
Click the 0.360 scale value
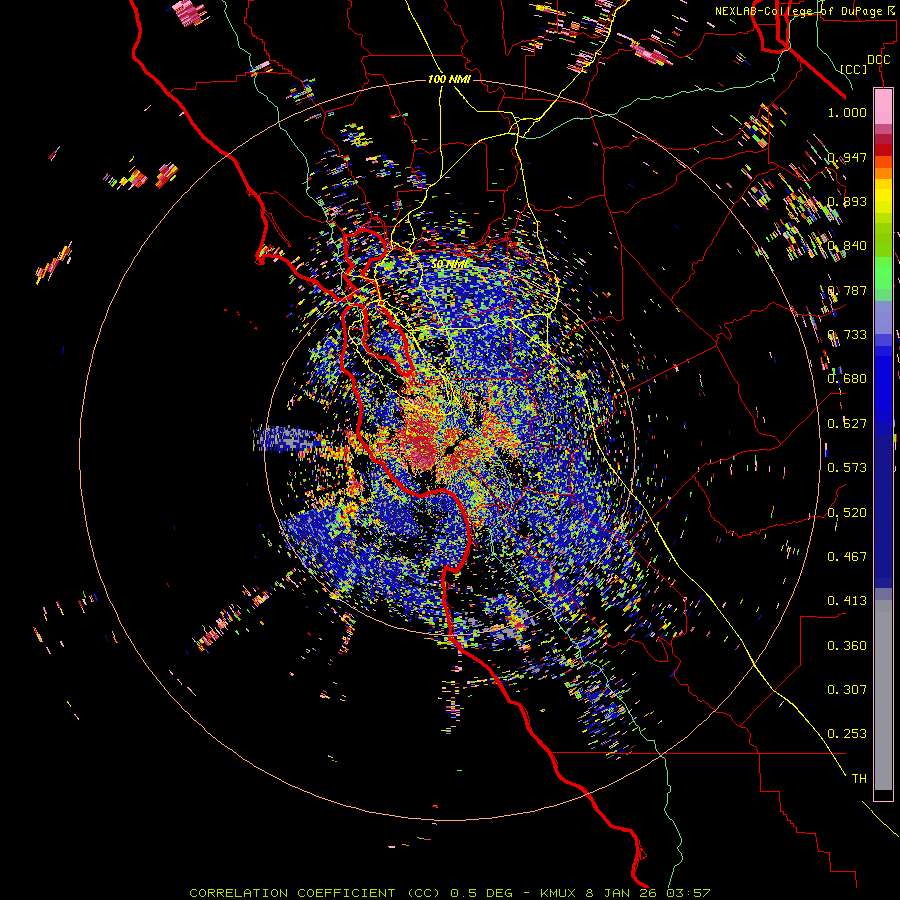[847, 646]
